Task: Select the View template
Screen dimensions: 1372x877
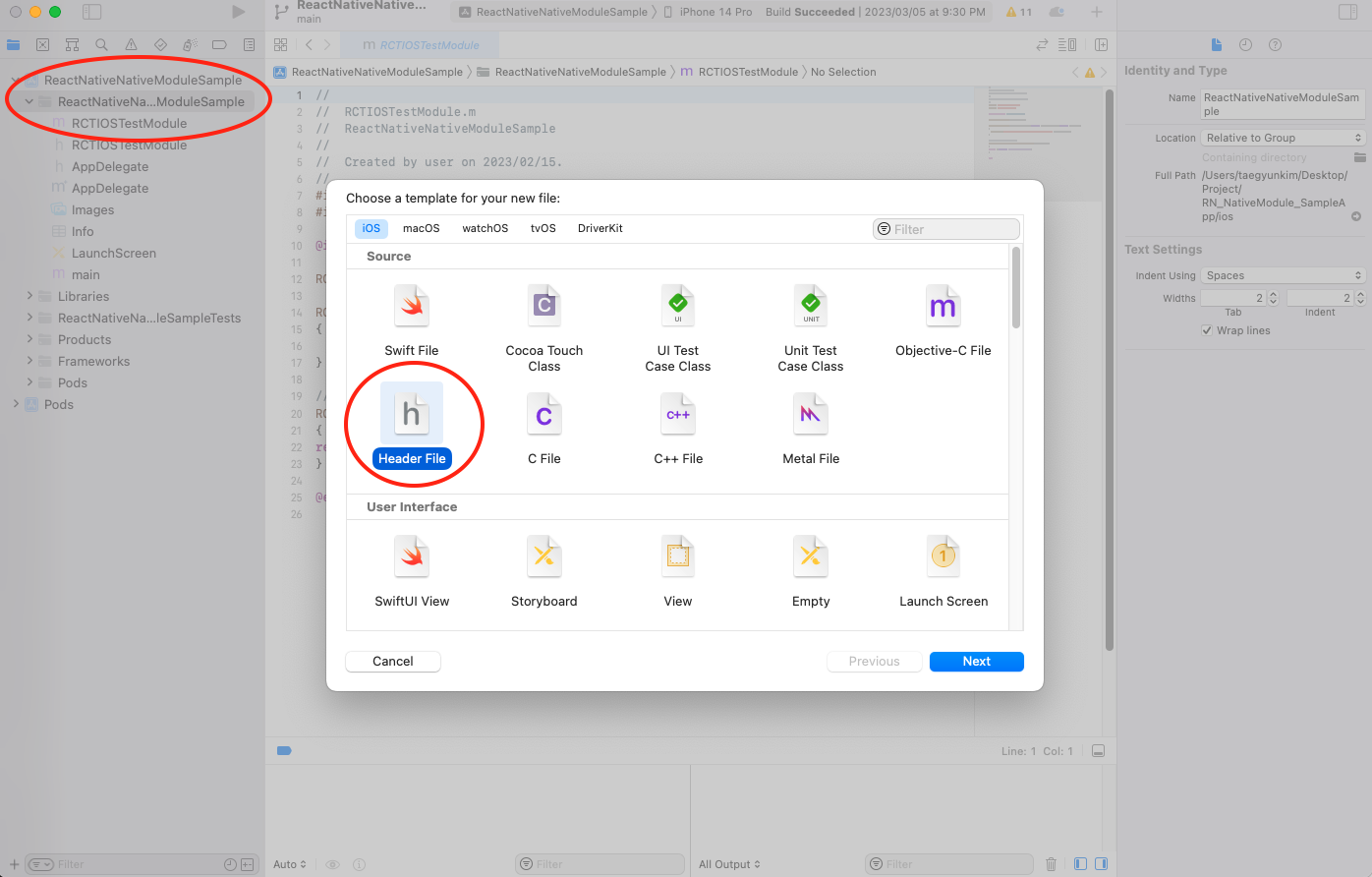Action: pos(678,570)
